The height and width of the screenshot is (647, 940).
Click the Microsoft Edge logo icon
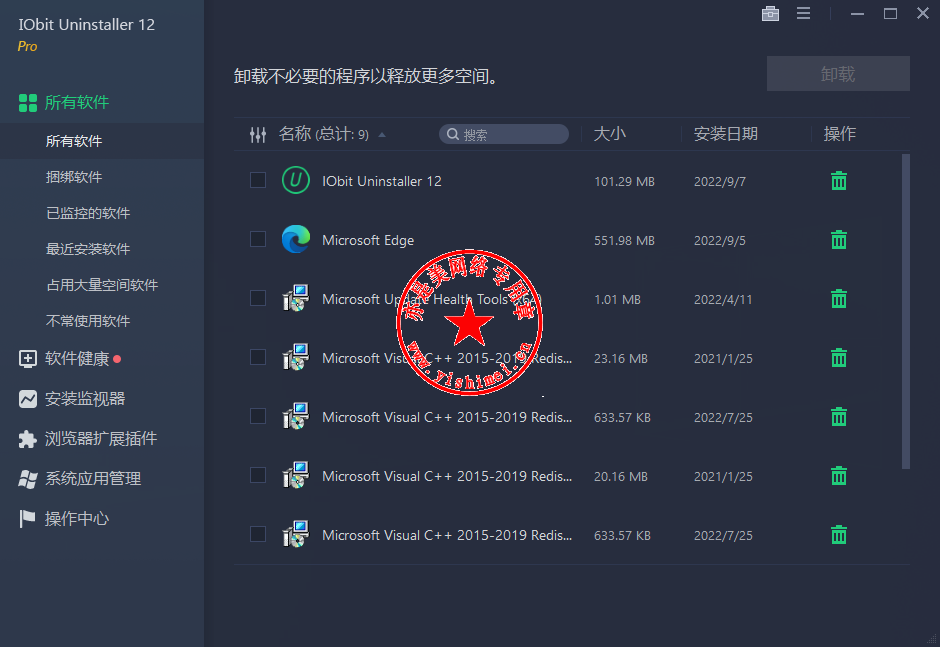point(296,239)
